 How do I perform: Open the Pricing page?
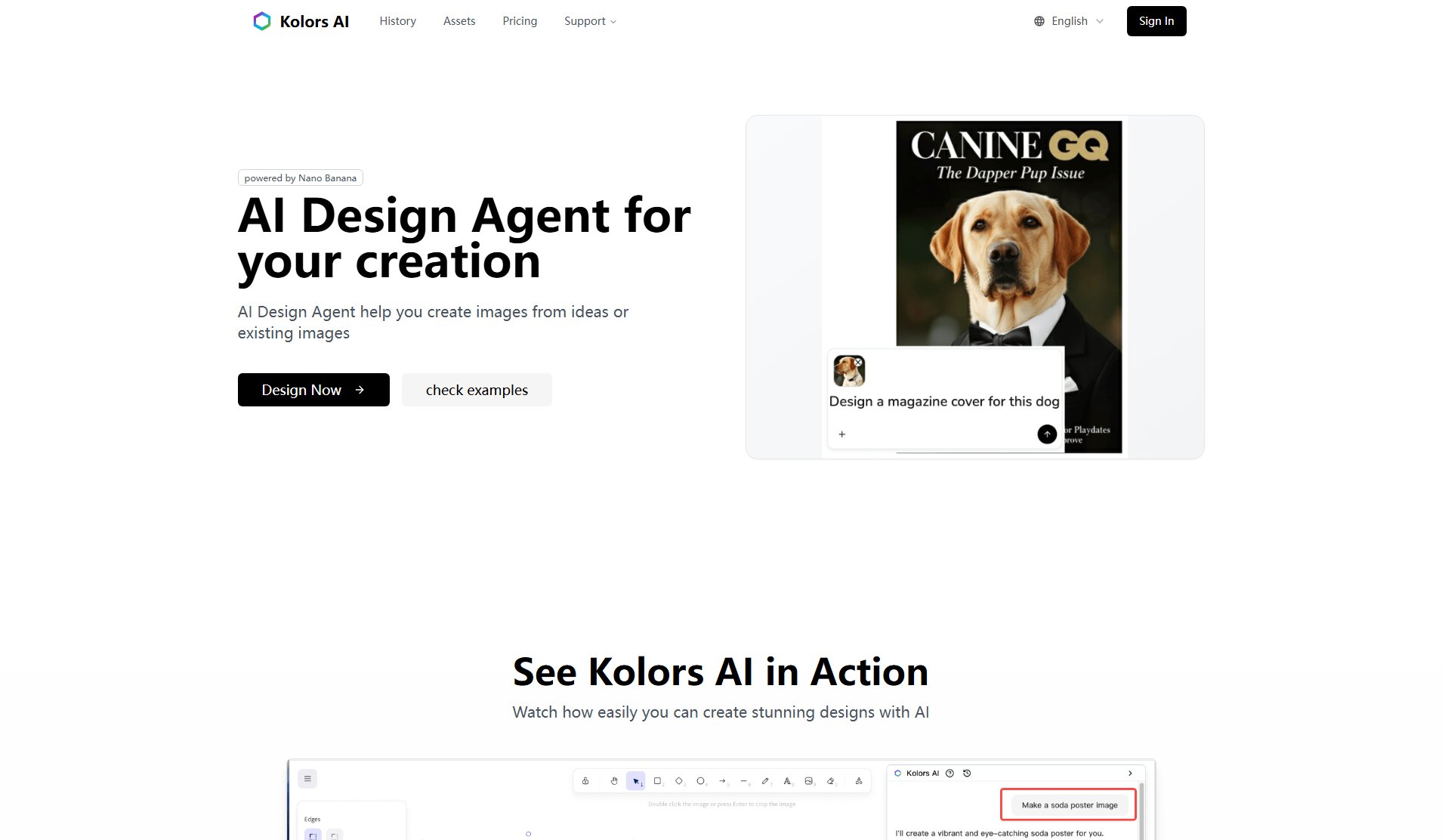[519, 21]
